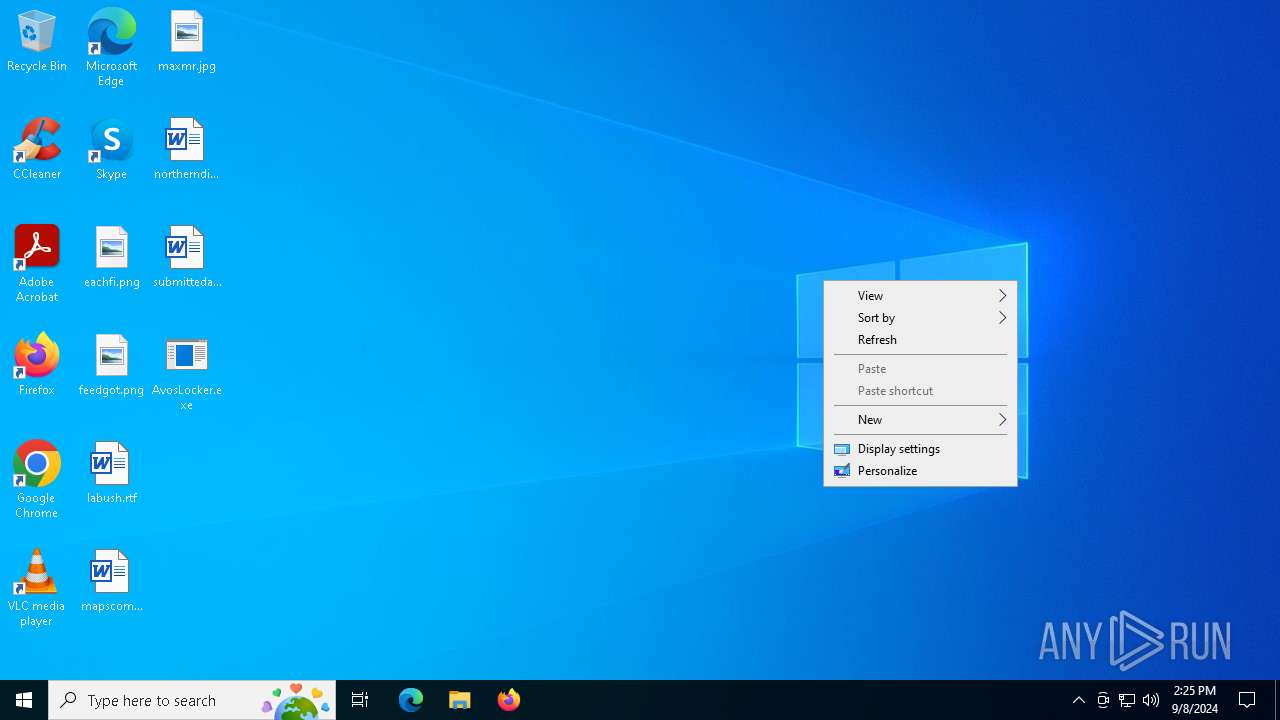Select the eachfi.png image file
The image size is (1280, 720).
(x=111, y=258)
